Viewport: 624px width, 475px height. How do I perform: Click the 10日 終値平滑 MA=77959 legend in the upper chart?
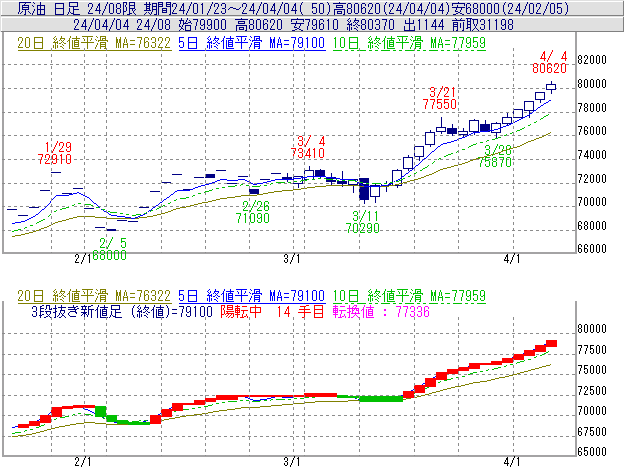[409, 43]
